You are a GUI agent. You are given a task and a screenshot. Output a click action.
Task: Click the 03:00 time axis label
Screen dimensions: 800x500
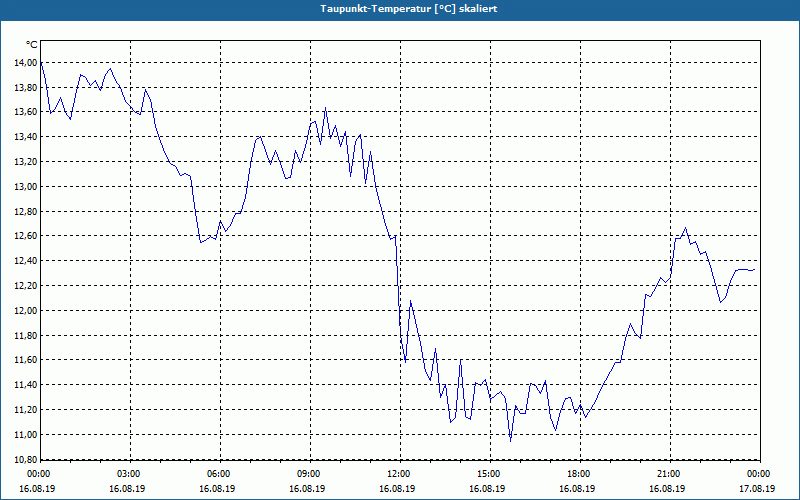[129, 473]
